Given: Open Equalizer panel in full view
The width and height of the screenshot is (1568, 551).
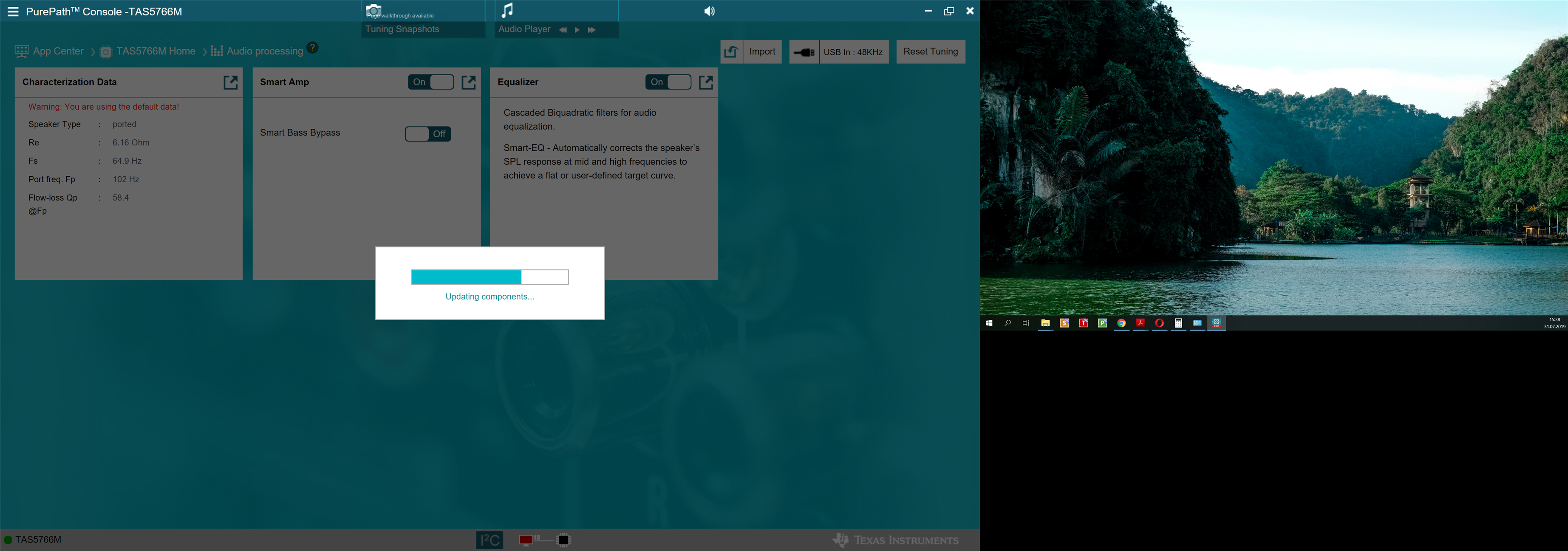Looking at the screenshot, I should click(706, 82).
